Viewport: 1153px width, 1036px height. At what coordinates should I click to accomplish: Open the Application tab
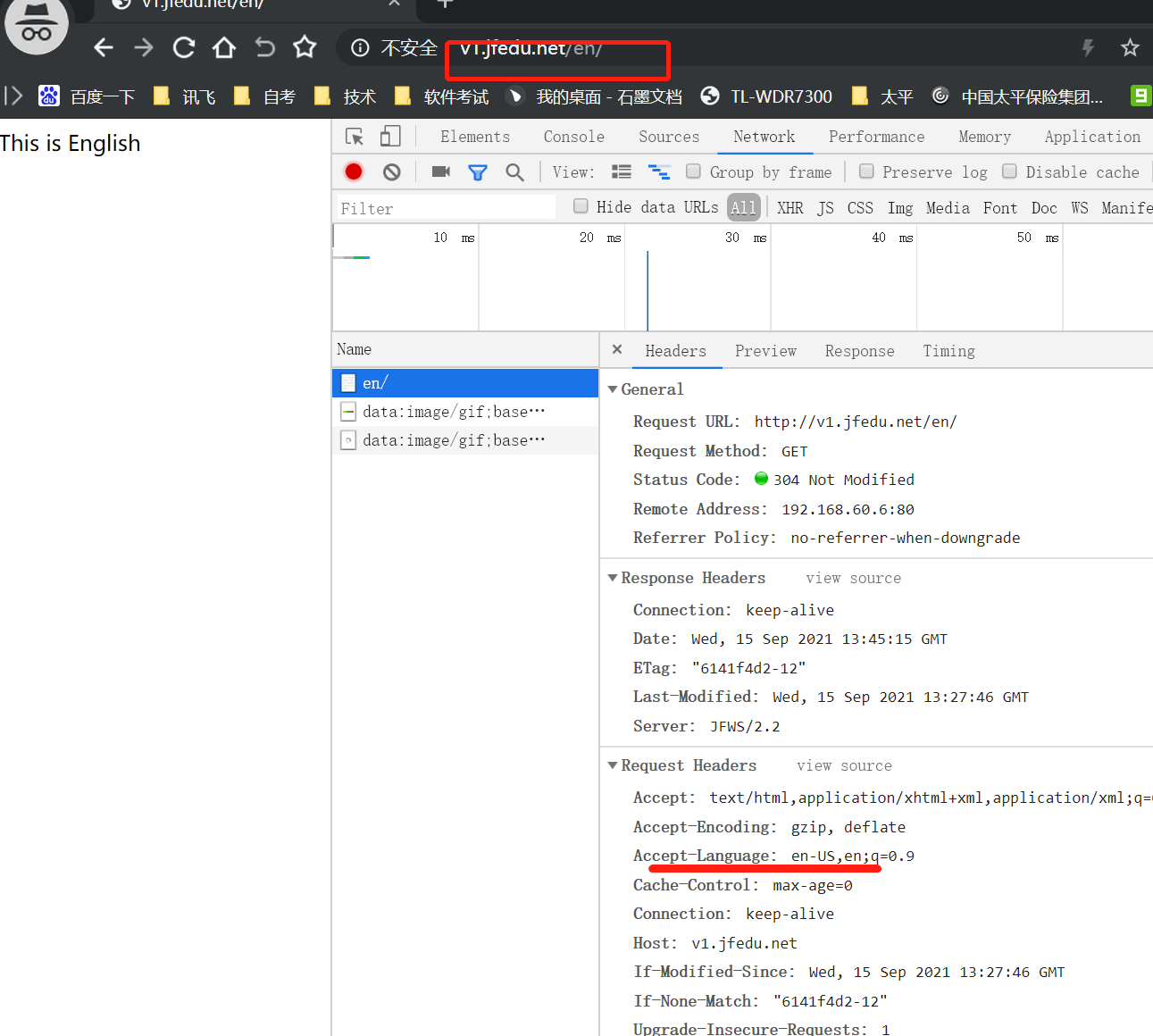[x=1093, y=137]
